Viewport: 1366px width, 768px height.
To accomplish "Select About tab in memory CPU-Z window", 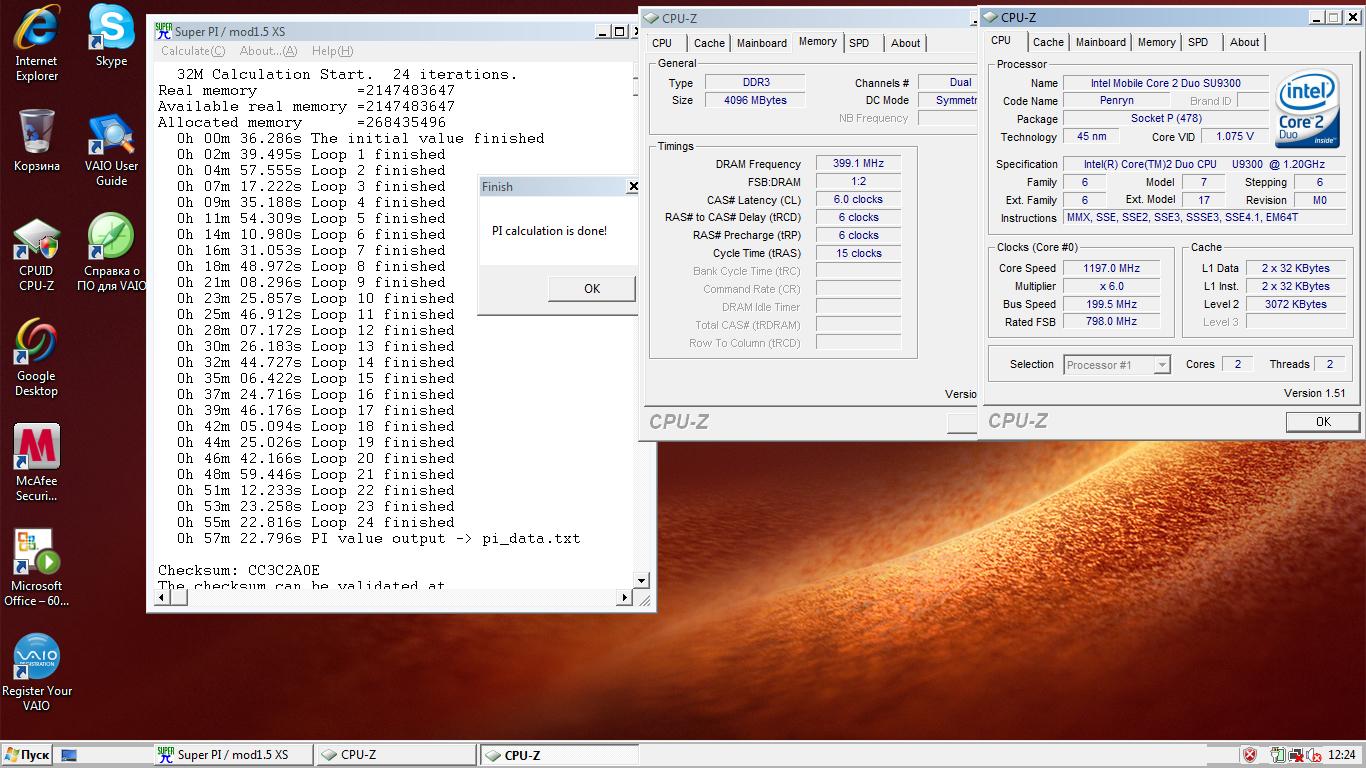I will point(905,43).
